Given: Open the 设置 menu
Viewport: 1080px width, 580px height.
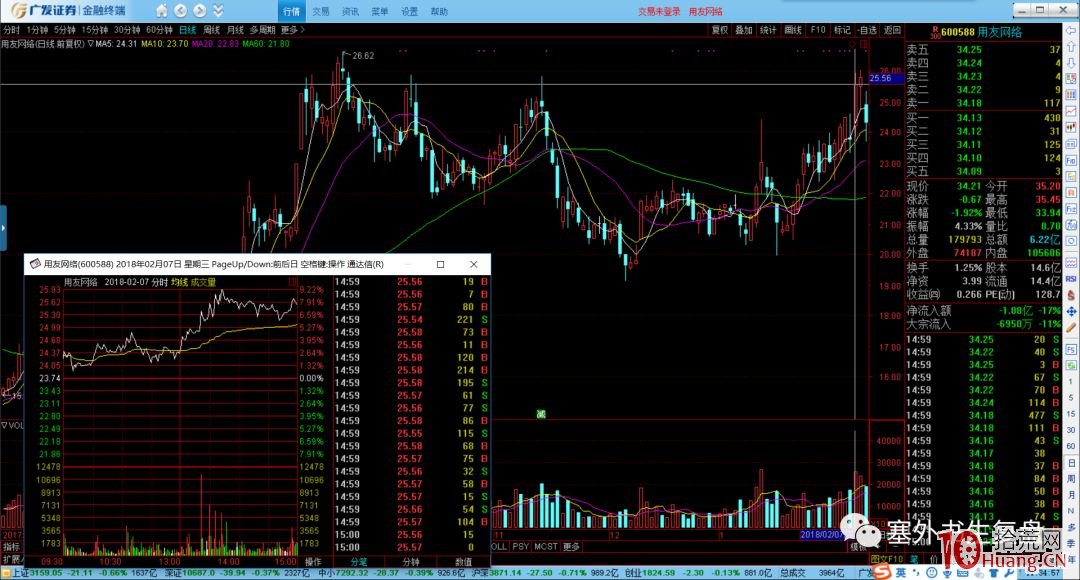Looking at the screenshot, I should click(x=409, y=11).
